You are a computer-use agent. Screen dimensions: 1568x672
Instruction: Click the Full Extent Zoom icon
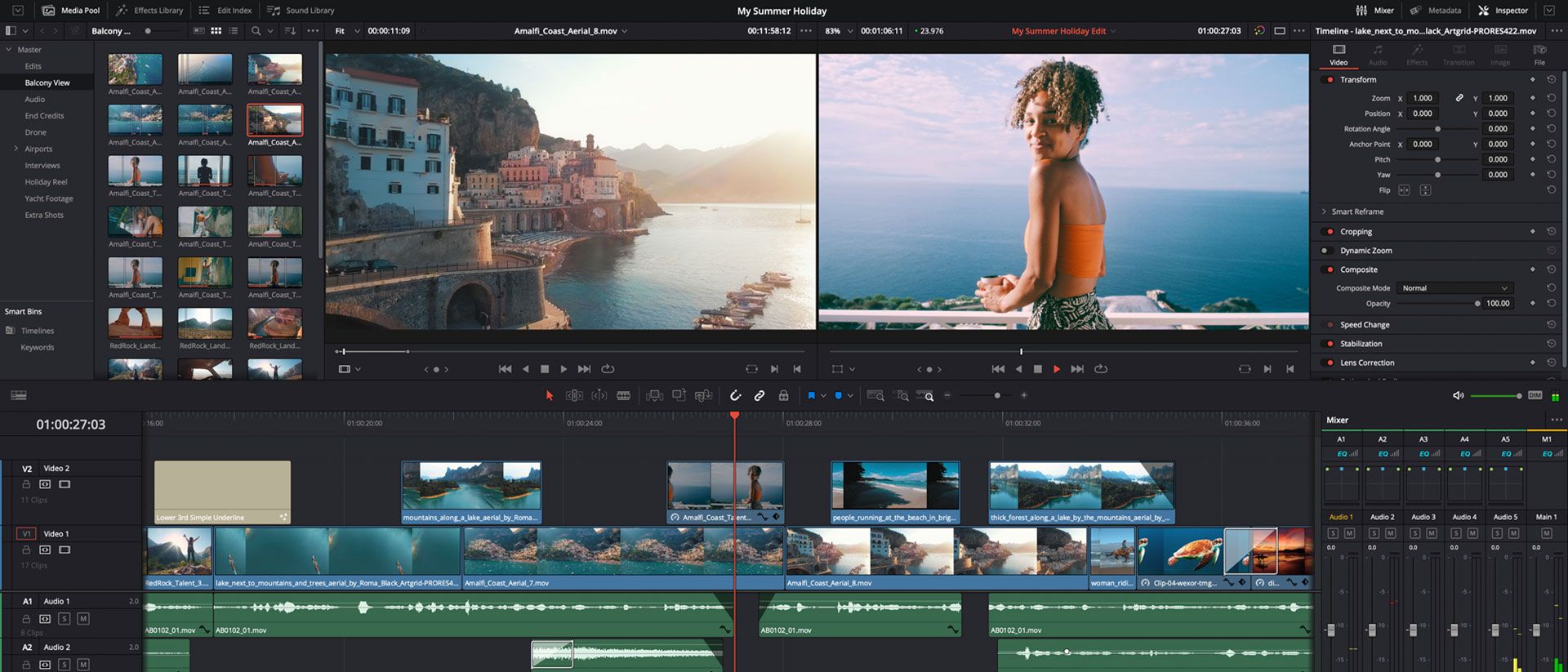(x=875, y=395)
